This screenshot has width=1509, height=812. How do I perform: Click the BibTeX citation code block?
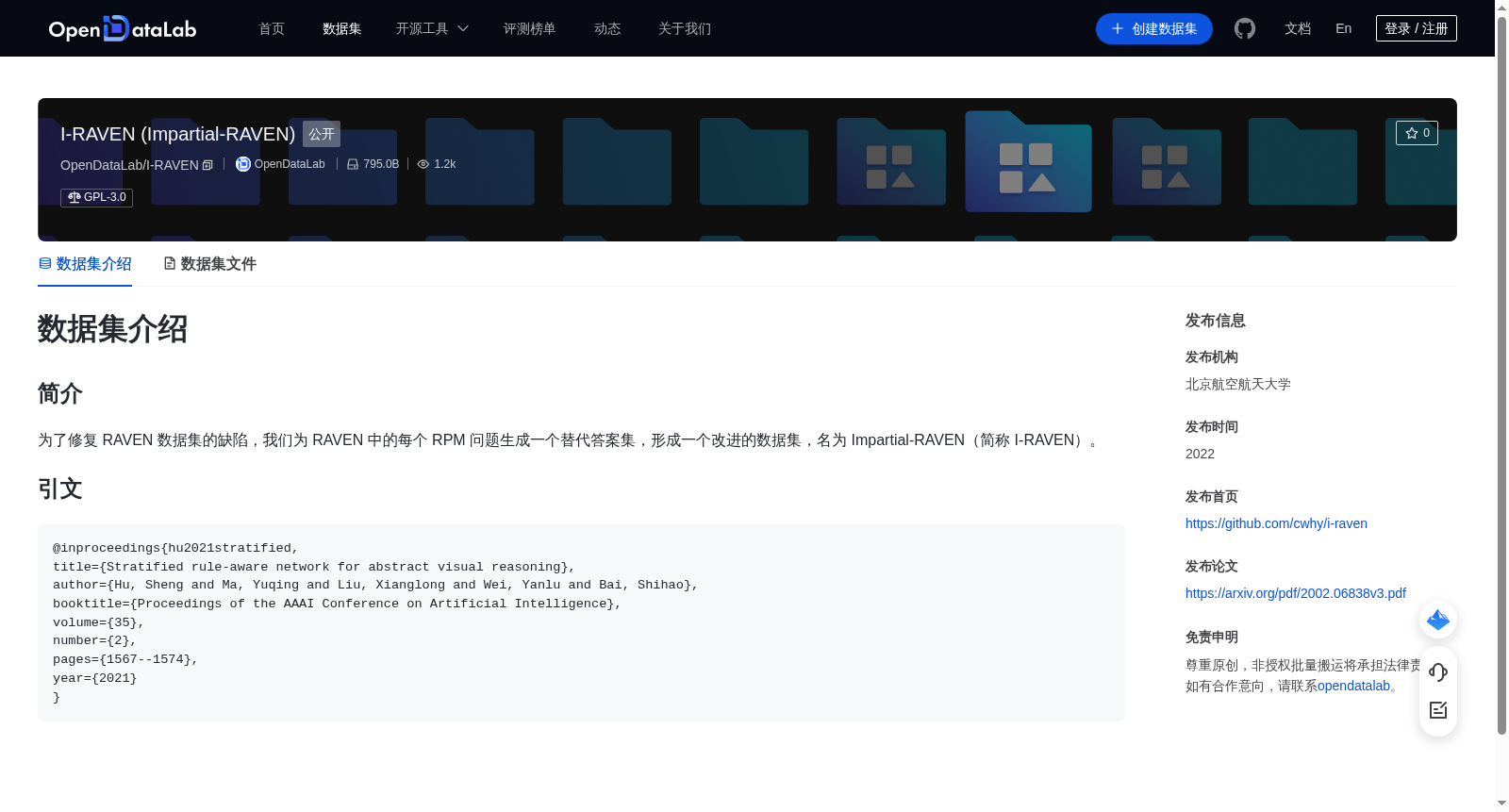tap(581, 622)
